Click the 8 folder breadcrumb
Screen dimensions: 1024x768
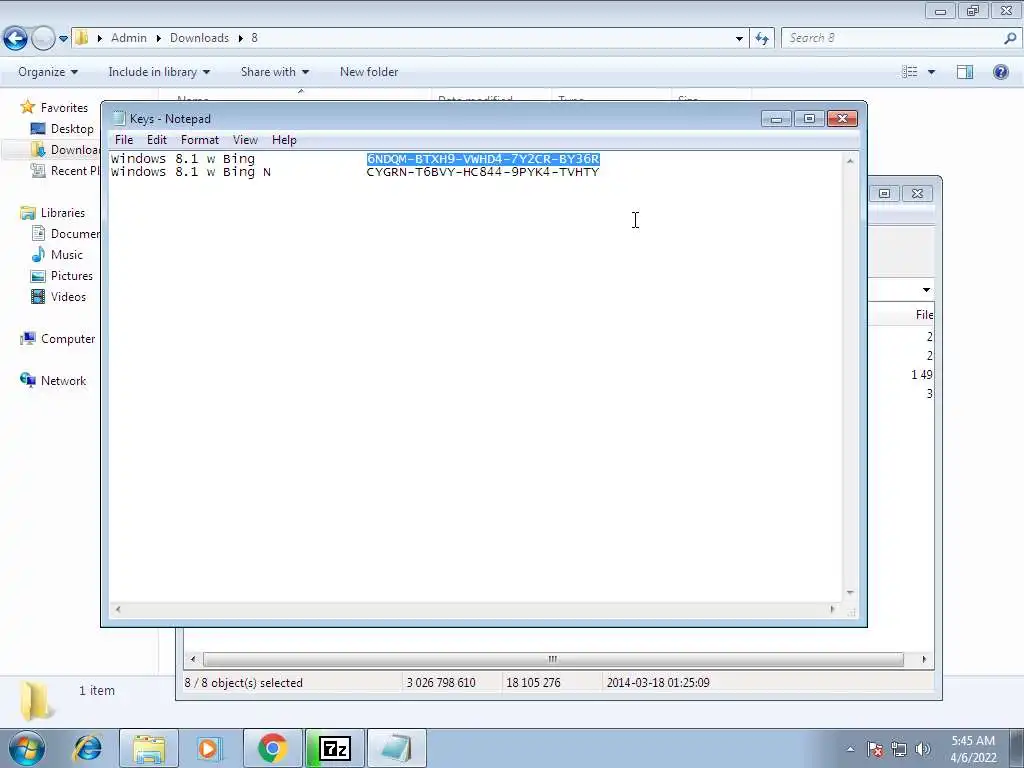[x=255, y=38]
